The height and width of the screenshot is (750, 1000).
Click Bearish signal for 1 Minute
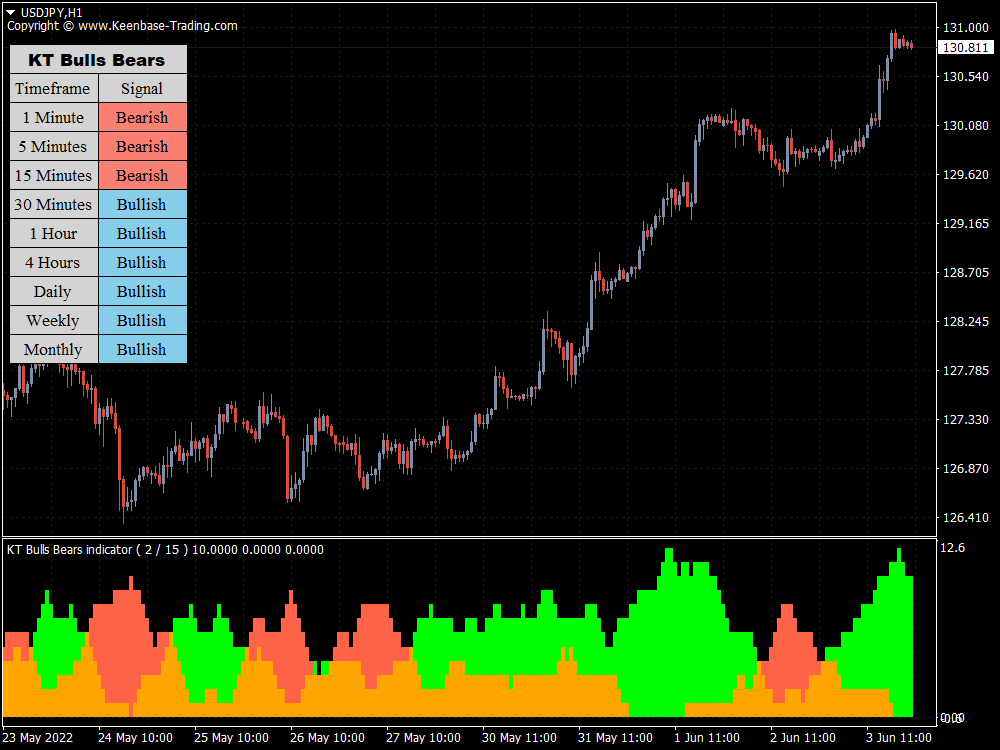point(143,117)
